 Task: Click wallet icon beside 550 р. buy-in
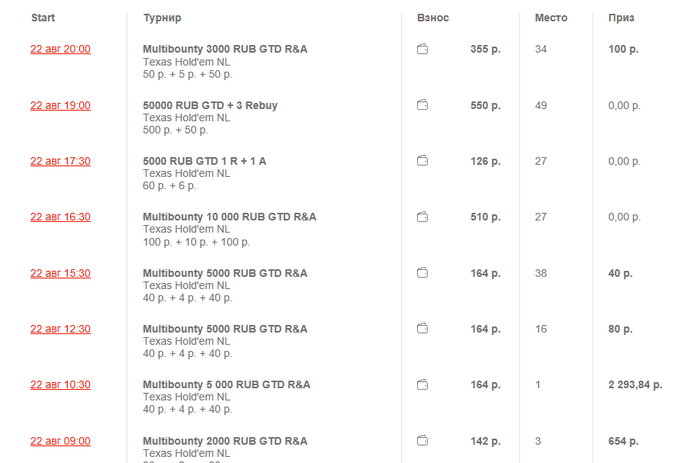click(423, 105)
